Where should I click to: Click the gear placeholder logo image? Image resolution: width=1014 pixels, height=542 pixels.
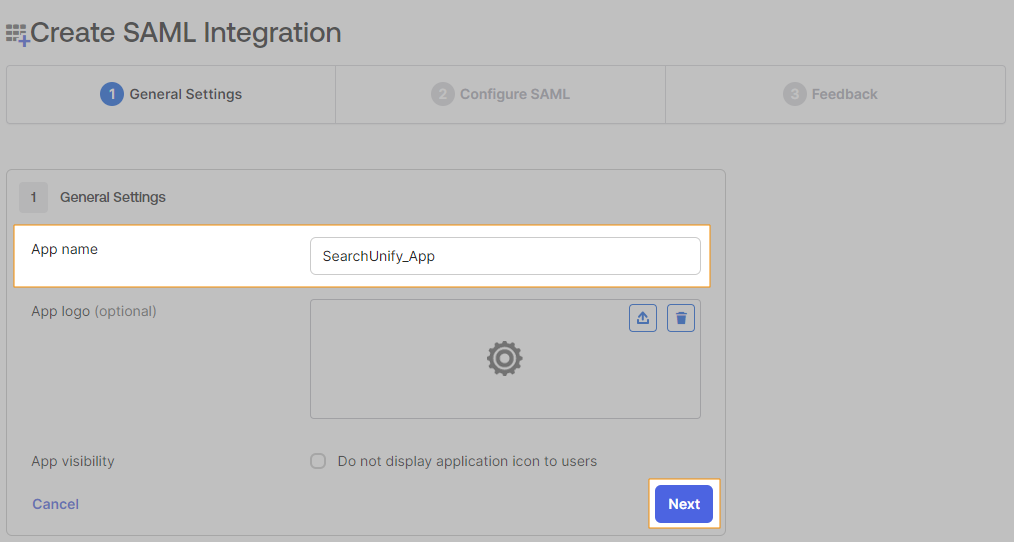[x=505, y=358]
